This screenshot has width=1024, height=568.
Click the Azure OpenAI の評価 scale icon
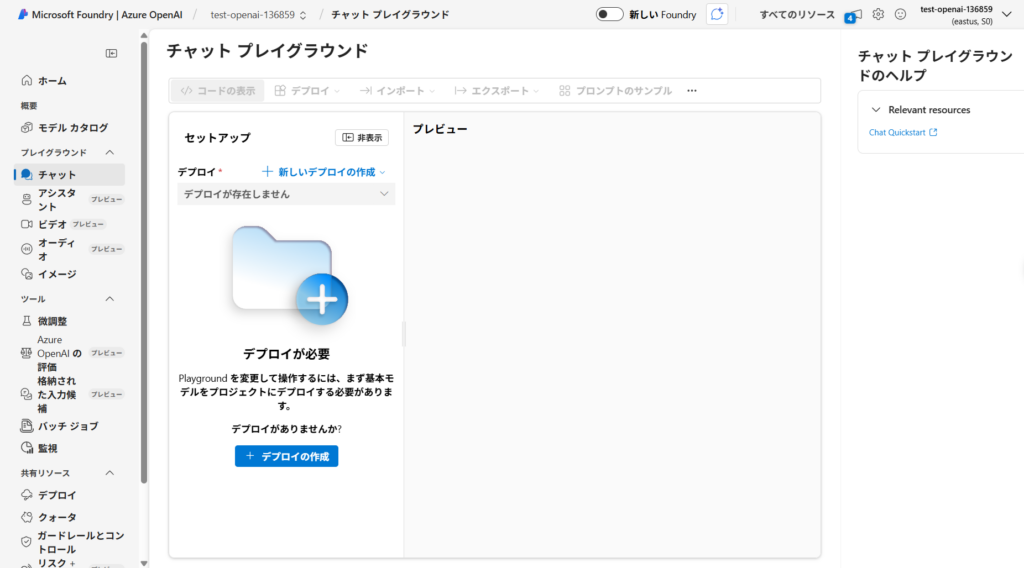click(27, 353)
